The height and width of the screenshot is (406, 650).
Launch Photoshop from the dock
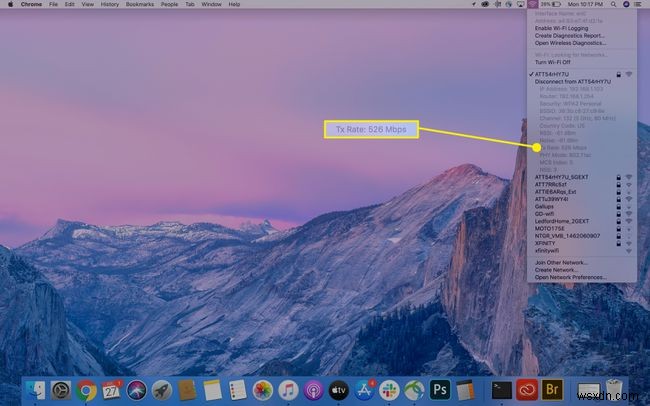(x=440, y=390)
